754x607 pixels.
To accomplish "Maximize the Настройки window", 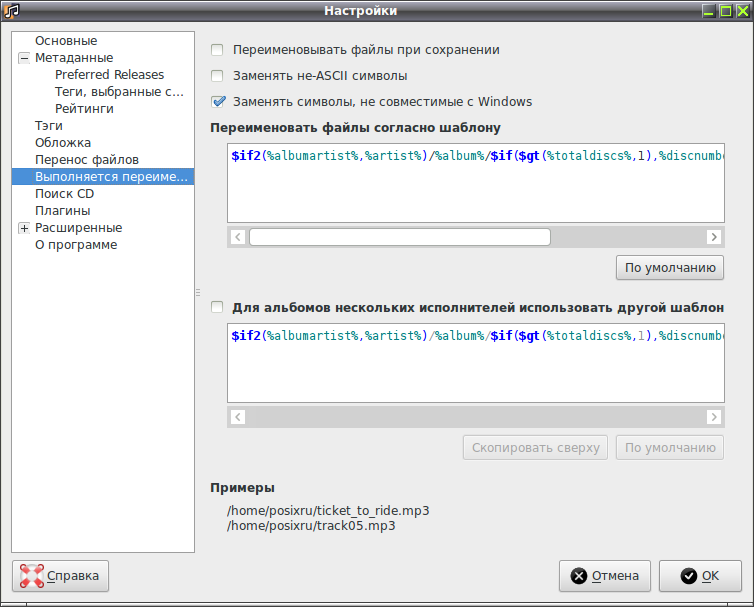I will 726,11.
